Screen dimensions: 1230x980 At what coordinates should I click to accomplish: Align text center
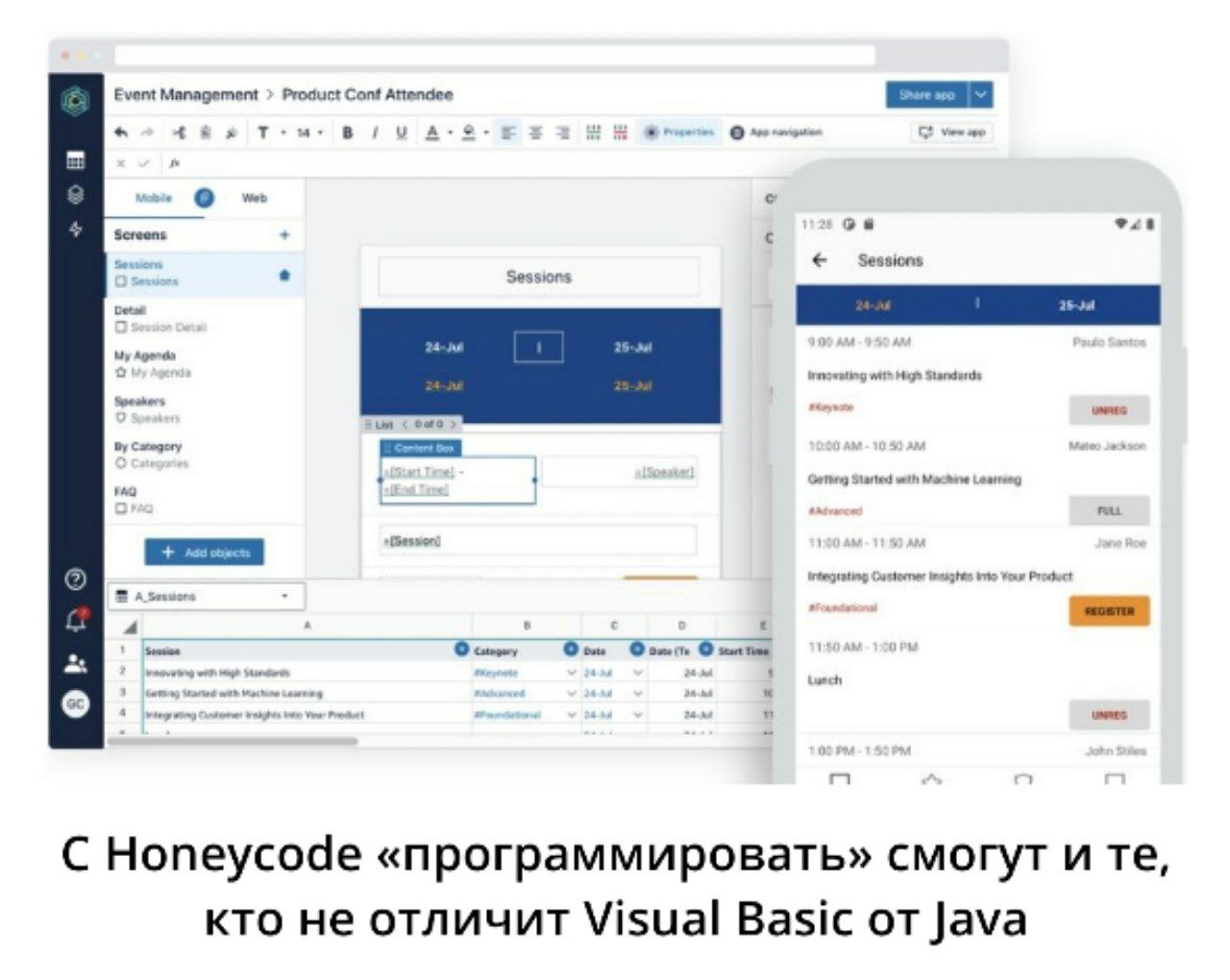tap(536, 133)
